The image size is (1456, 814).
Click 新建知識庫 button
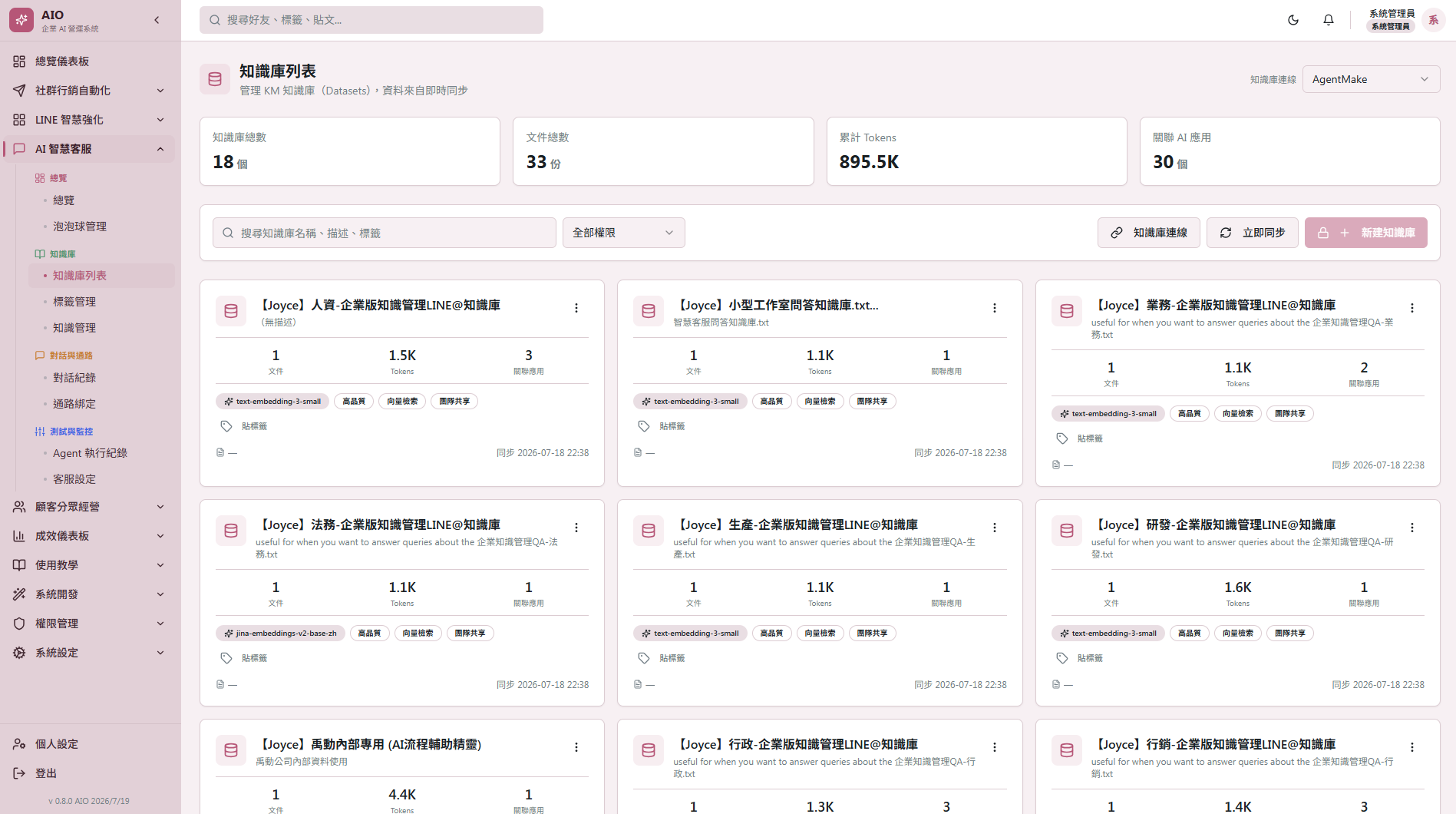click(x=1366, y=233)
